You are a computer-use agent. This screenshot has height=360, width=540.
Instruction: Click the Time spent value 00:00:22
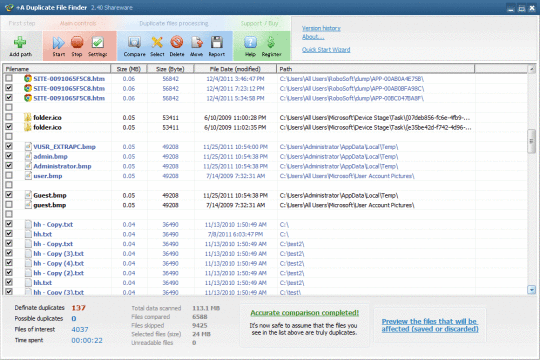[87, 340]
